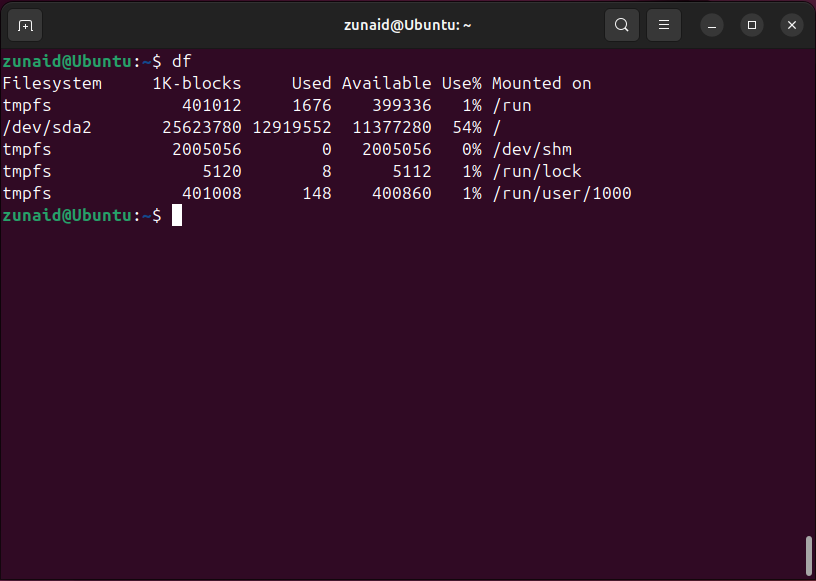
Task: Click the Mounted on column header
Action: [541, 84]
